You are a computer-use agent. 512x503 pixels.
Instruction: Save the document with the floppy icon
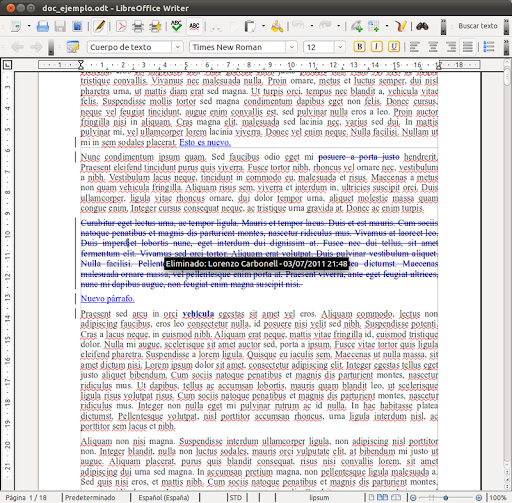point(60,26)
